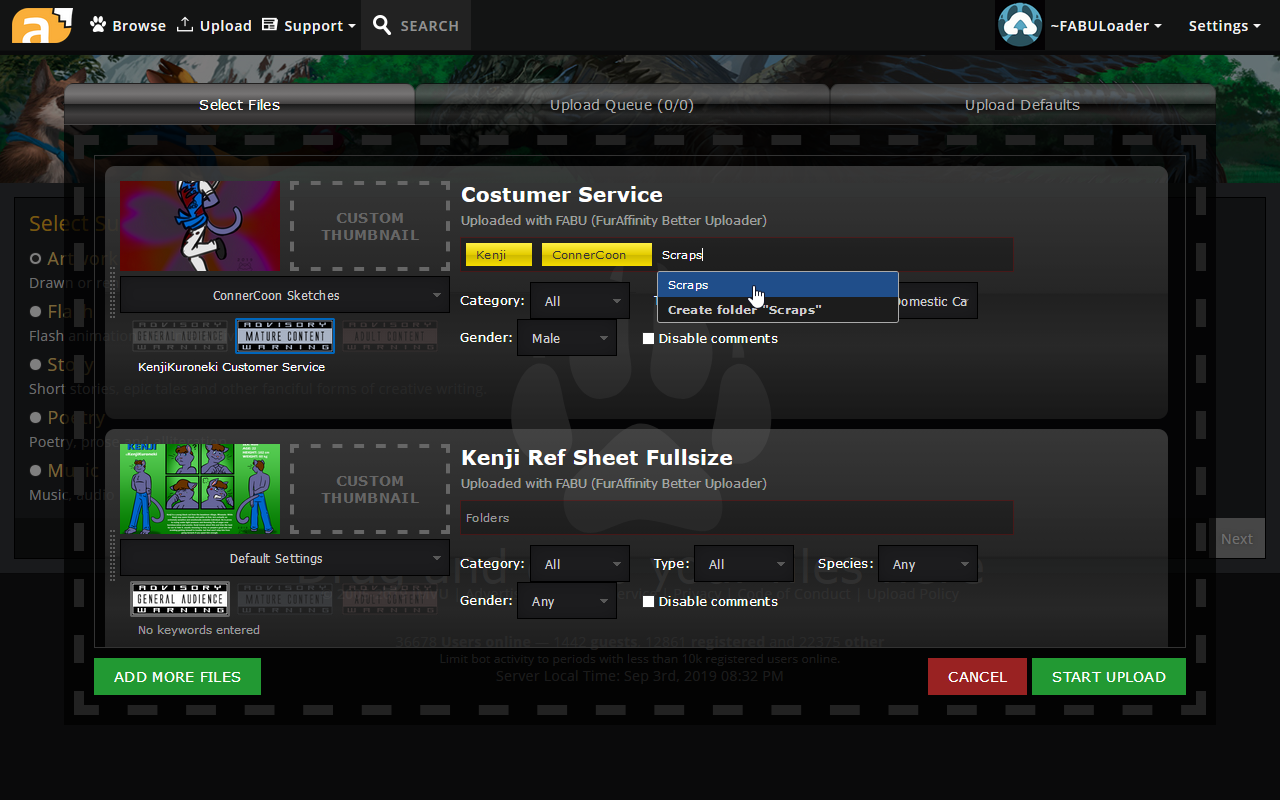Open Gender dropdown set to Any

point(567,601)
